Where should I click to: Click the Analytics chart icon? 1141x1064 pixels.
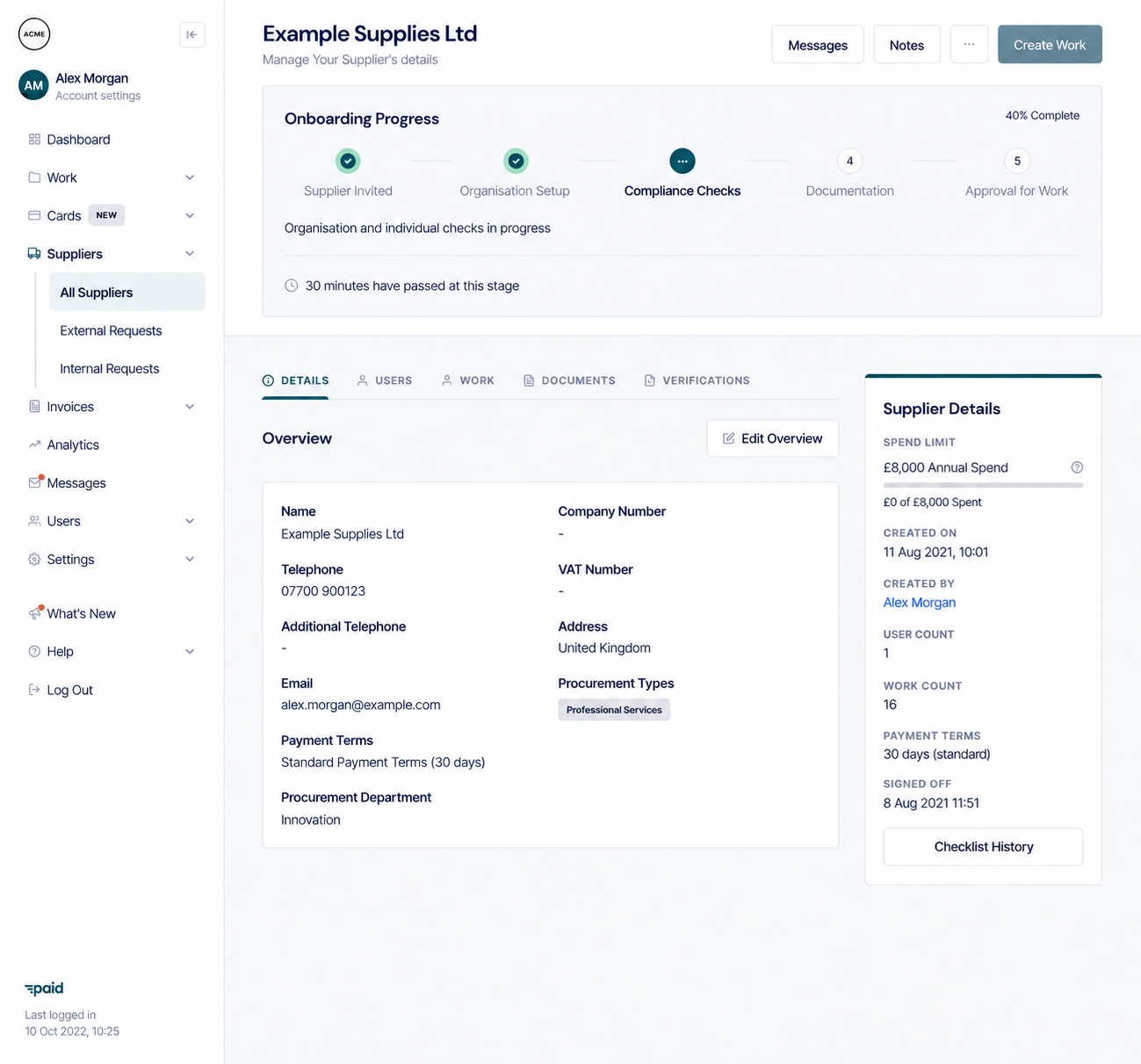pyautogui.click(x=34, y=444)
